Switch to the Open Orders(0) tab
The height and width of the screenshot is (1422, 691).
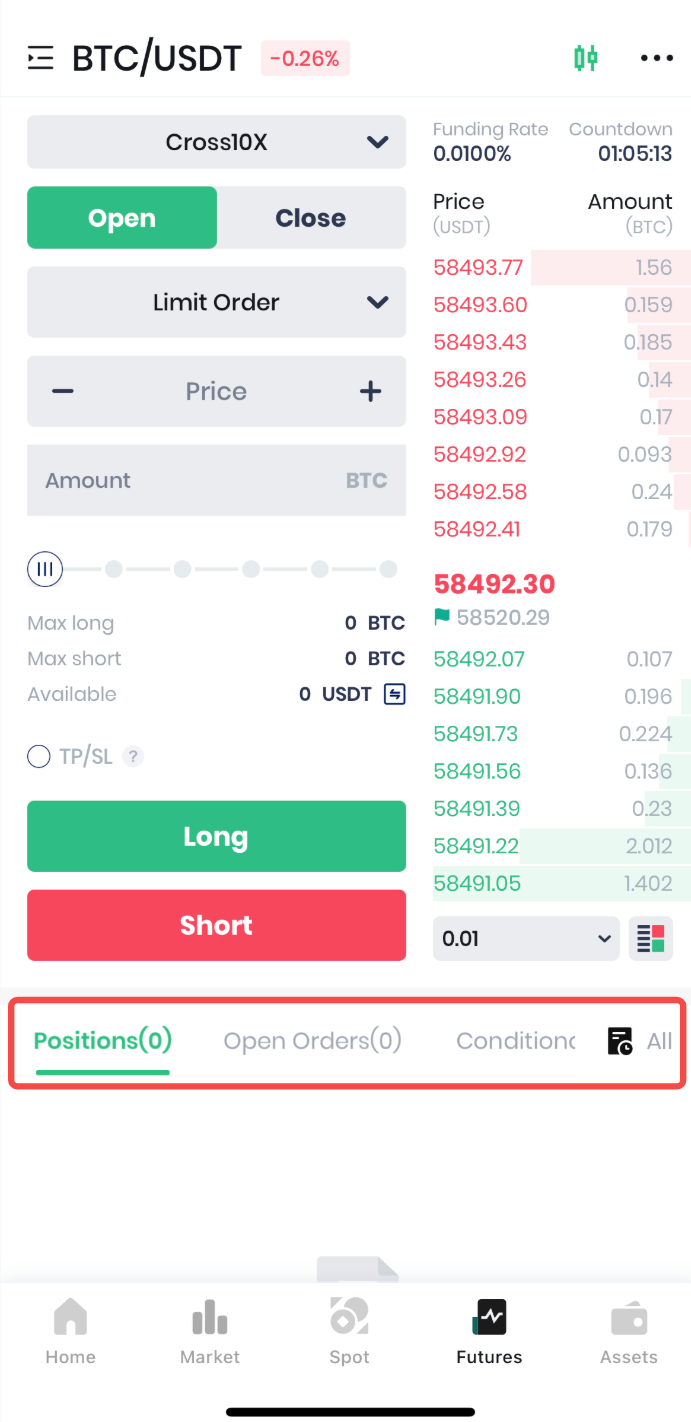[x=312, y=1041]
